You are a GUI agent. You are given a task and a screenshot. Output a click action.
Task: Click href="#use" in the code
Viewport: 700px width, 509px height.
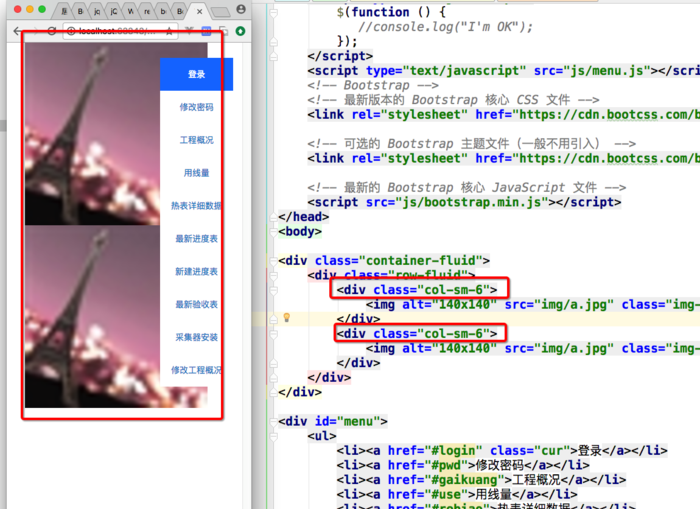point(428,495)
